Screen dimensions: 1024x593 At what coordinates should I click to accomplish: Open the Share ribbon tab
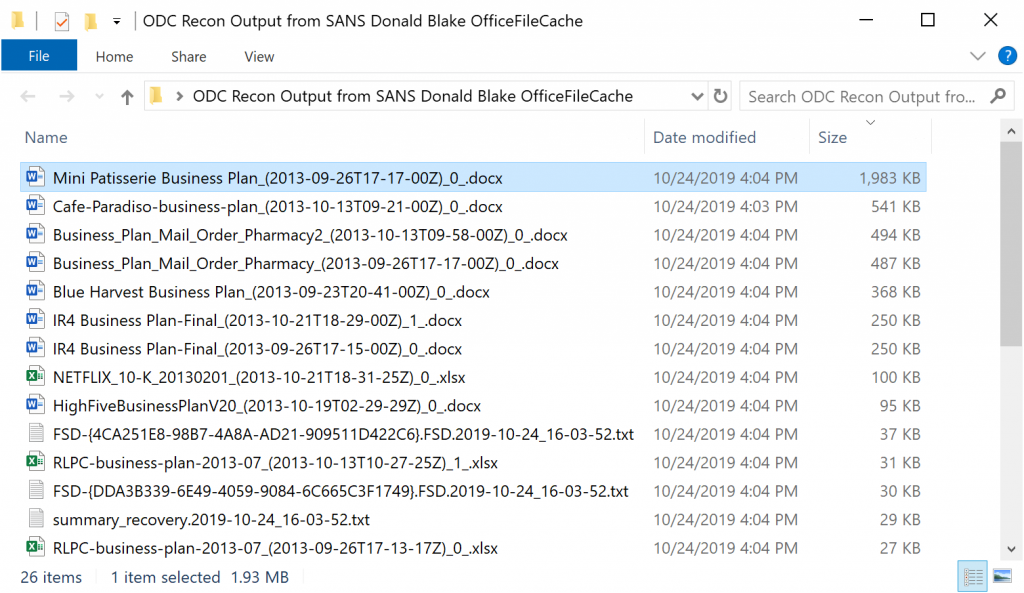pos(188,57)
